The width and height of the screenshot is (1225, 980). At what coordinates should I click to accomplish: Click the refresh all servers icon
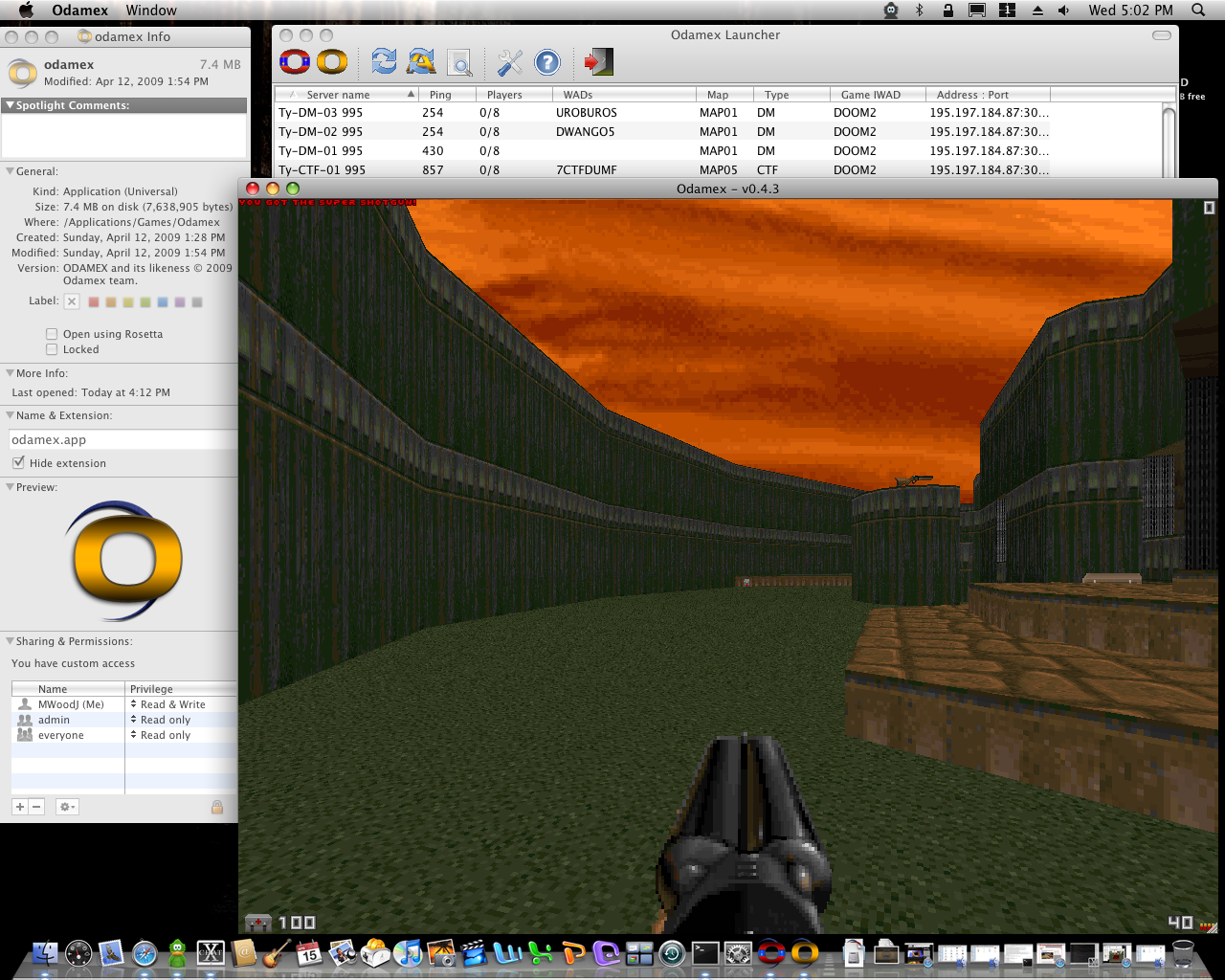421,63
